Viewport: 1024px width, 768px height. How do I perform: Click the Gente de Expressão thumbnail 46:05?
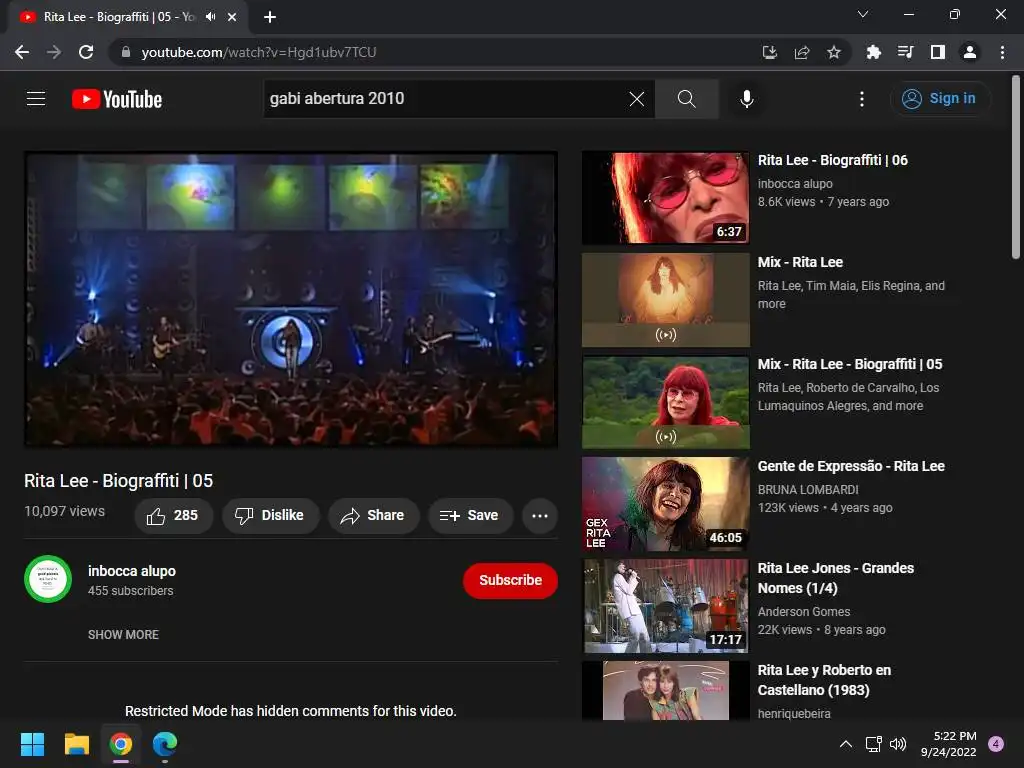click(665, 504)
